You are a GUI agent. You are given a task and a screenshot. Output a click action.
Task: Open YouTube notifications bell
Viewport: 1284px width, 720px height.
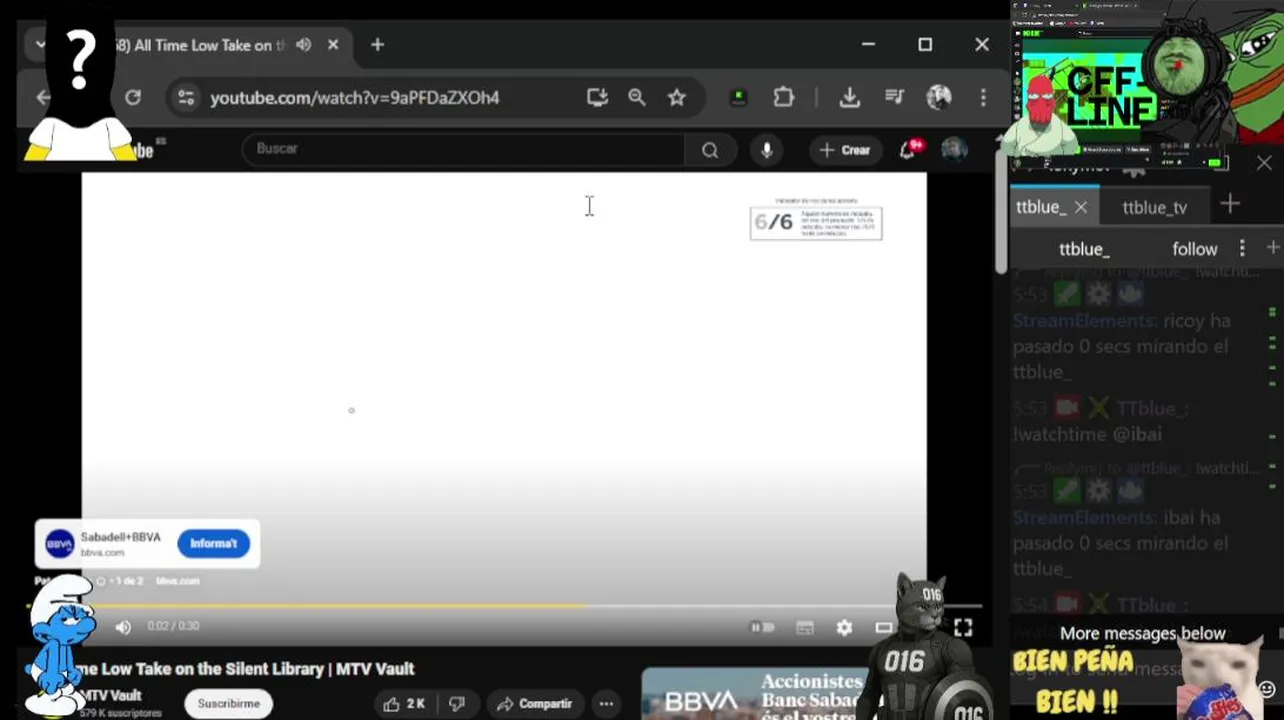click(x=909, y=150)
